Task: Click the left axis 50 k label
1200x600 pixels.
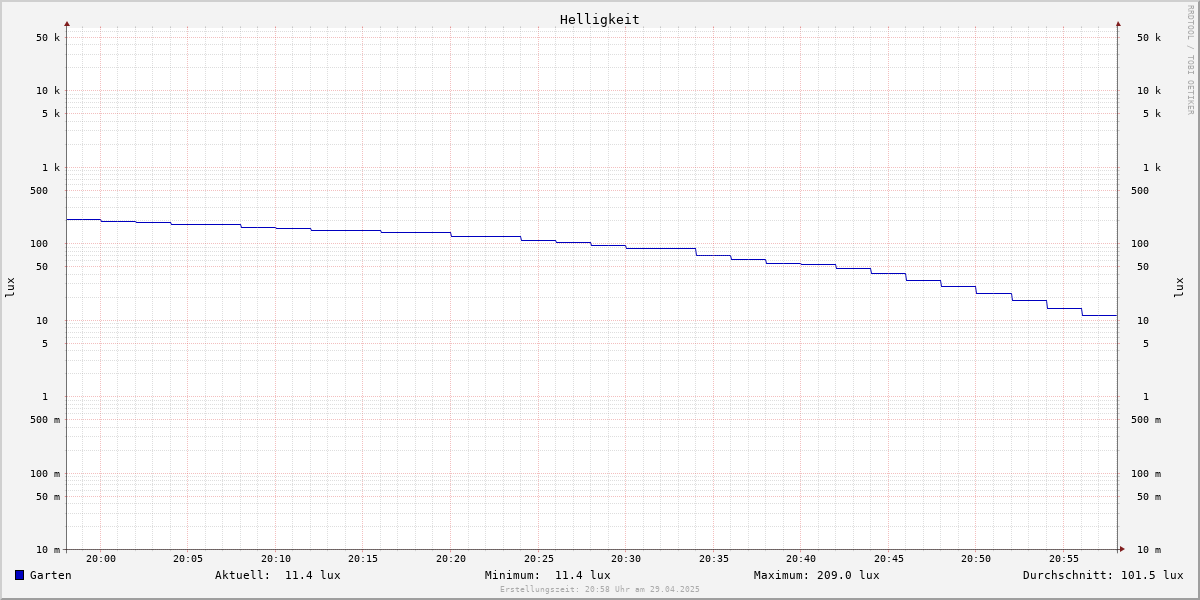Action: 48,38
